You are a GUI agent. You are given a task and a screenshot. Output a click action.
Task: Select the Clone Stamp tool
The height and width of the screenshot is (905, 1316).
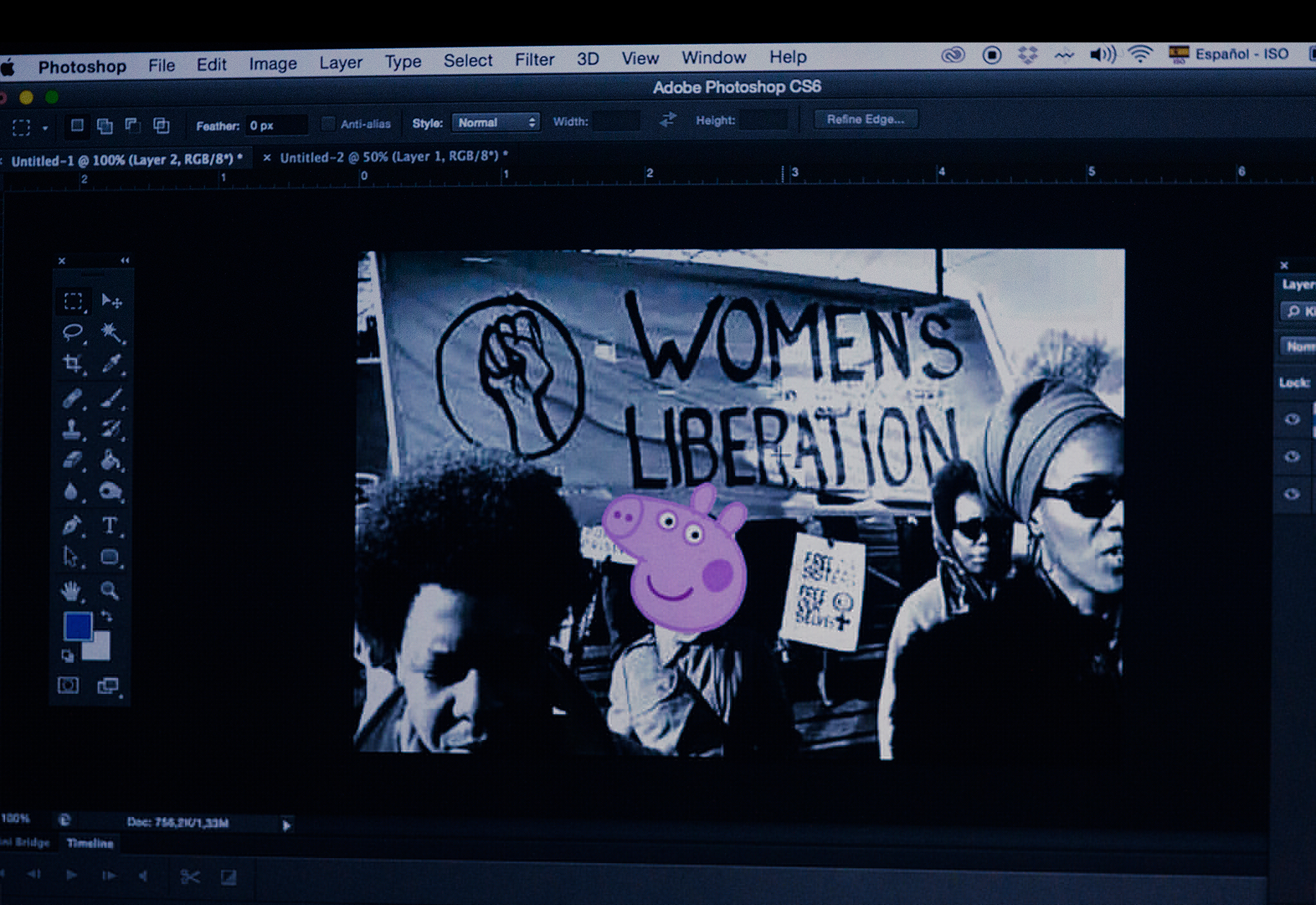coord(73,429)
